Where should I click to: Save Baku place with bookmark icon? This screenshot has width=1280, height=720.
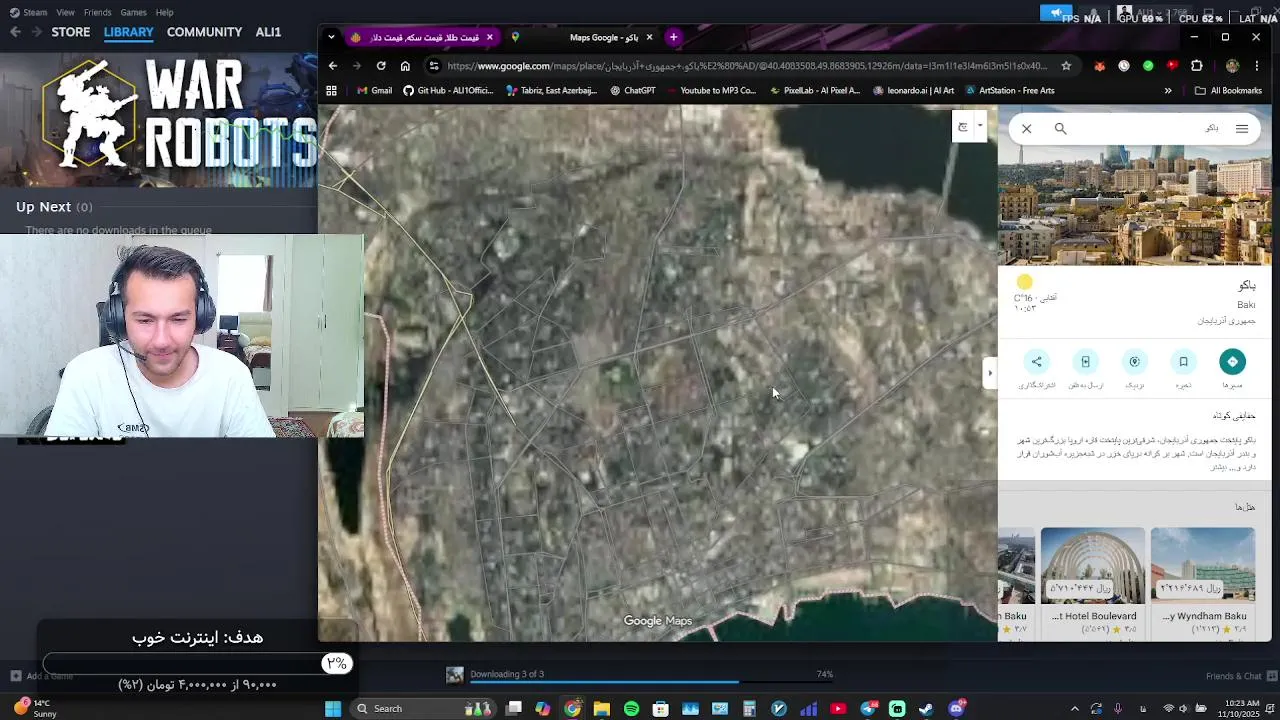1183,362
